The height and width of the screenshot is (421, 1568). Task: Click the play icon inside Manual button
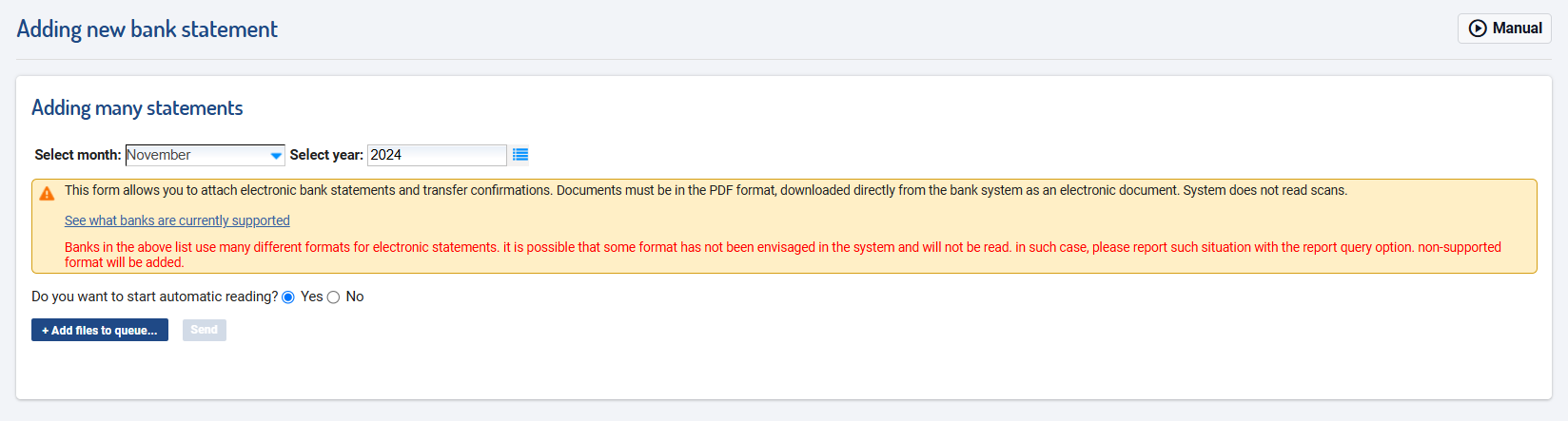pyautogui.click(x=1478, y=29)
